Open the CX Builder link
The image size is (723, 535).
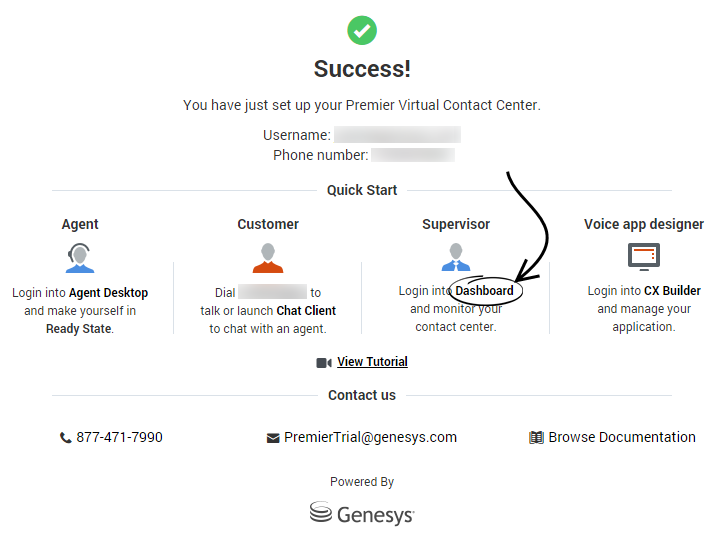click(x=672, y=291)
